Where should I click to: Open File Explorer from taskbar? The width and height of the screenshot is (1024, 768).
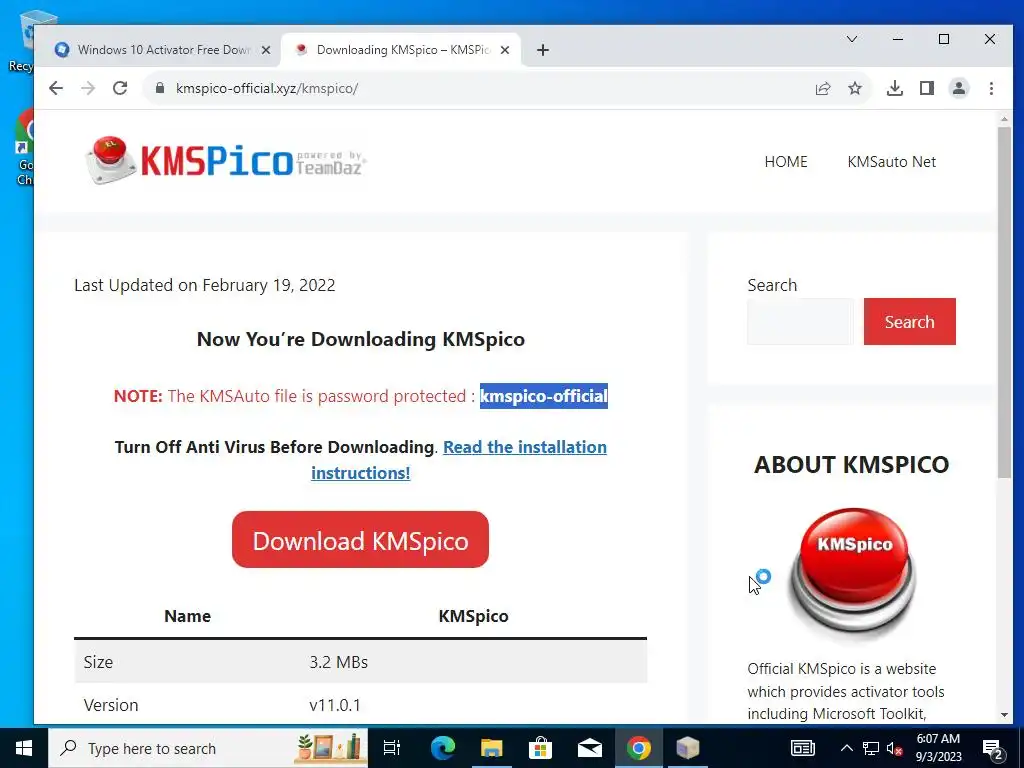(x=491, y=748)
